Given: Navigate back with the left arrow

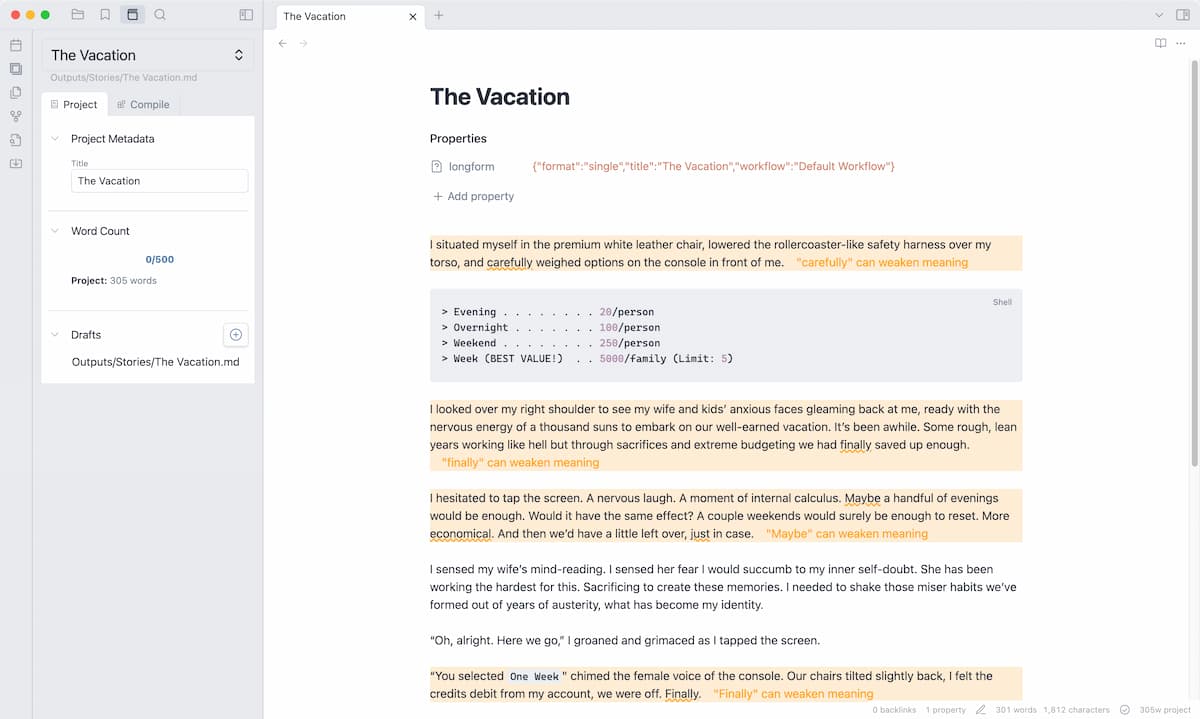Looking at the screenshot, I should 283,43.
